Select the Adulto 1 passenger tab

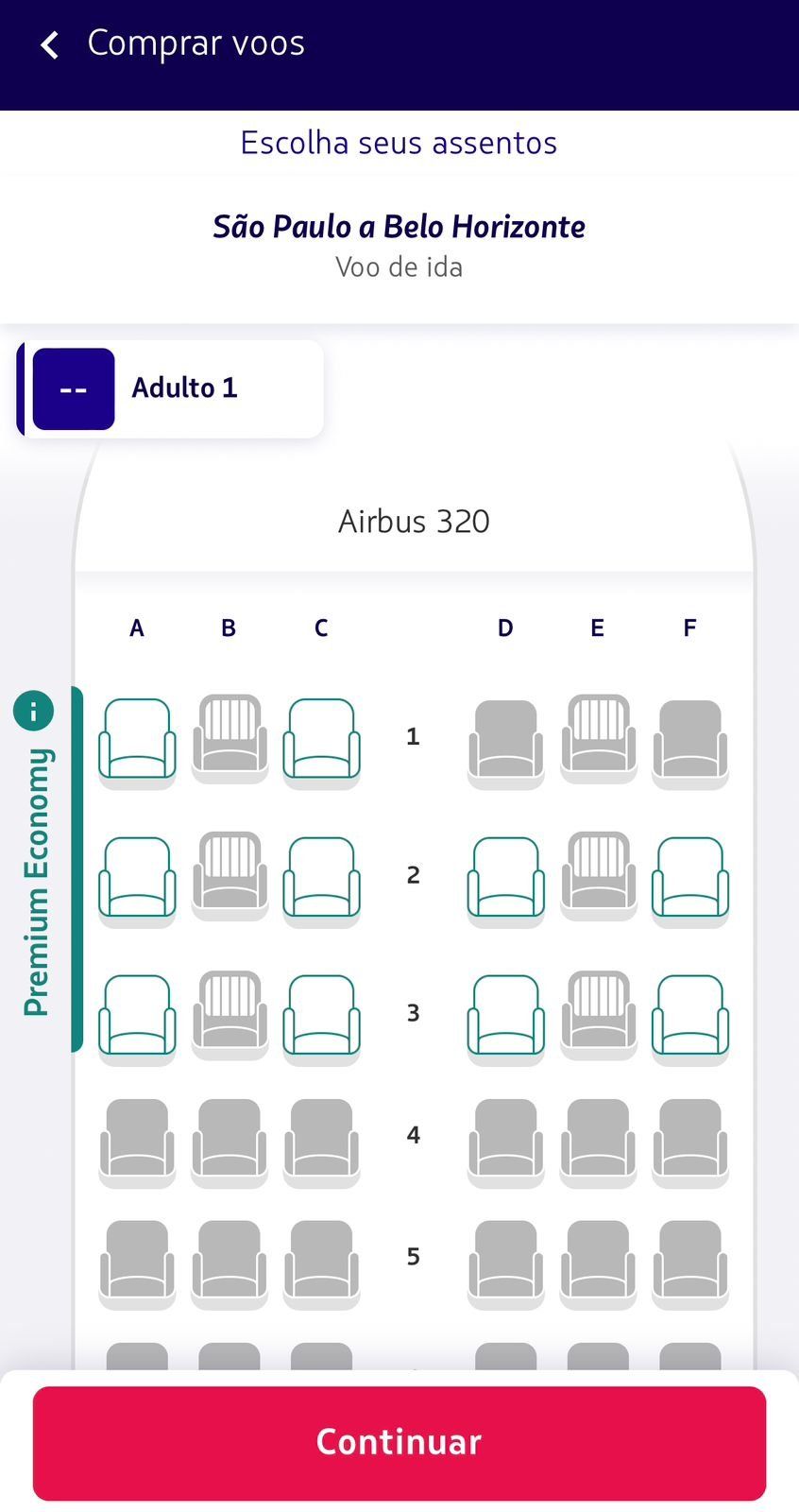pyautogui.click(x=171, y=388)
